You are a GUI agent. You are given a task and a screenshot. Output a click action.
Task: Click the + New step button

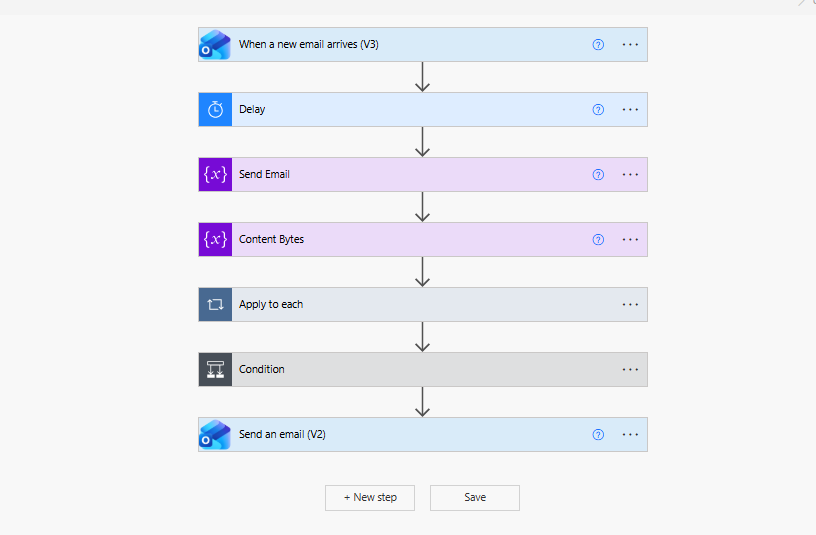[370, 498]
